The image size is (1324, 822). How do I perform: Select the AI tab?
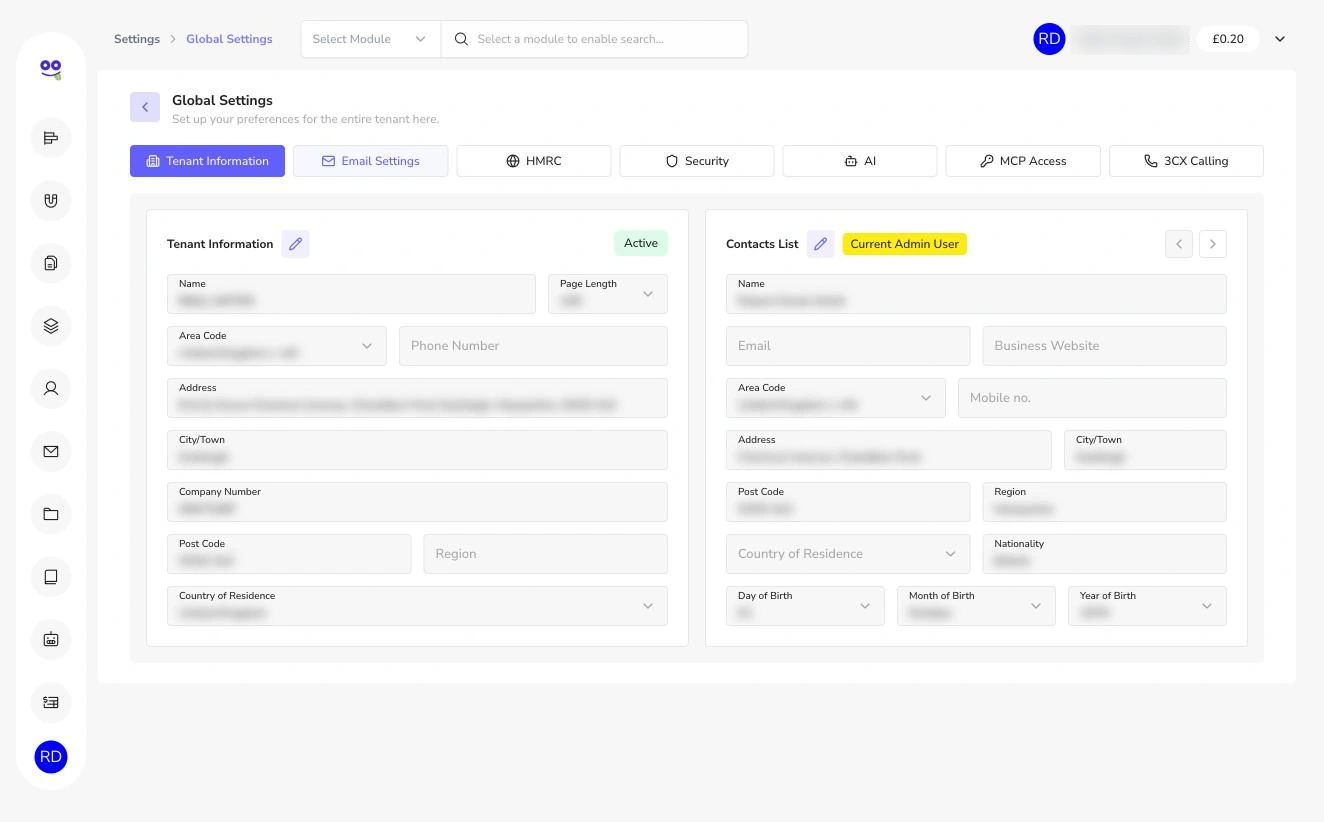pyautogui.click(x=860, y=161)
